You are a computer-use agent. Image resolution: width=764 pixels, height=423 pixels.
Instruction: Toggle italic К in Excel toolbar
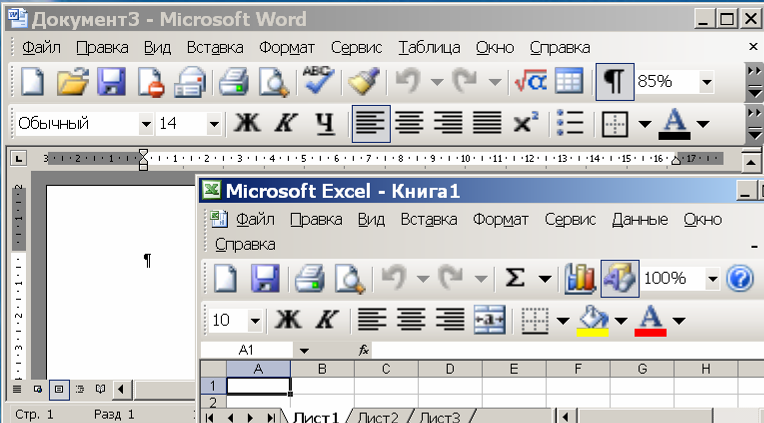click(326, 320)
